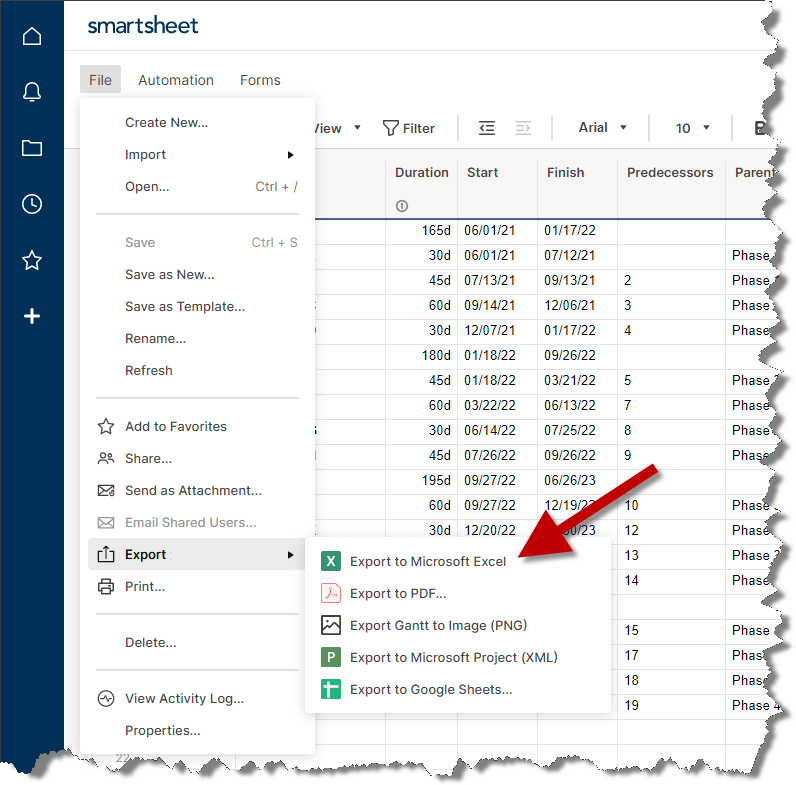Click the PDF icon in Export submenu
Screen dimensions: 796x785
click(331, 593)
